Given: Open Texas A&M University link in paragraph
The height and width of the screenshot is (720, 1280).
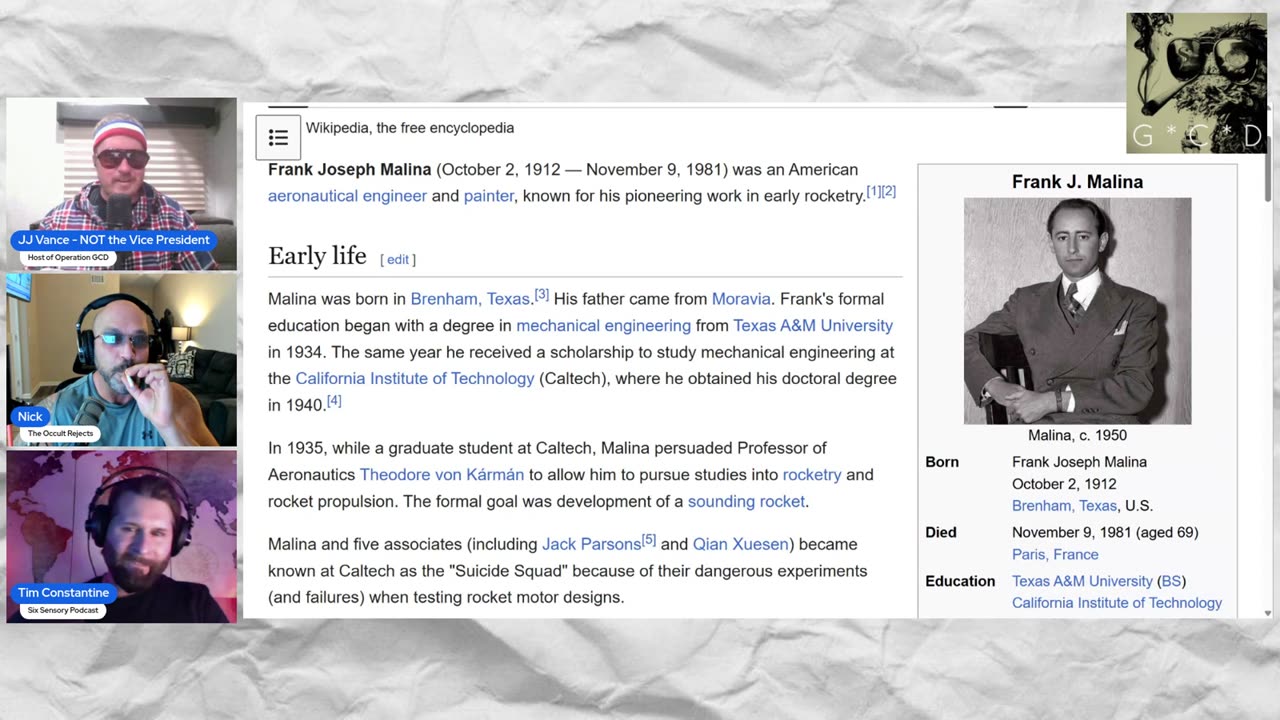Looking at the screenshot, I should (813, 326).
